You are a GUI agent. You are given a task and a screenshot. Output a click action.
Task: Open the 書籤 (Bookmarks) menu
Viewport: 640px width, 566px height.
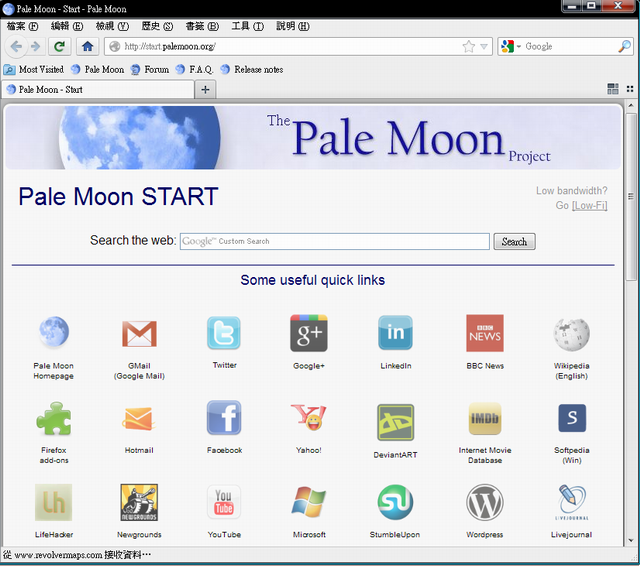point(201,26)
